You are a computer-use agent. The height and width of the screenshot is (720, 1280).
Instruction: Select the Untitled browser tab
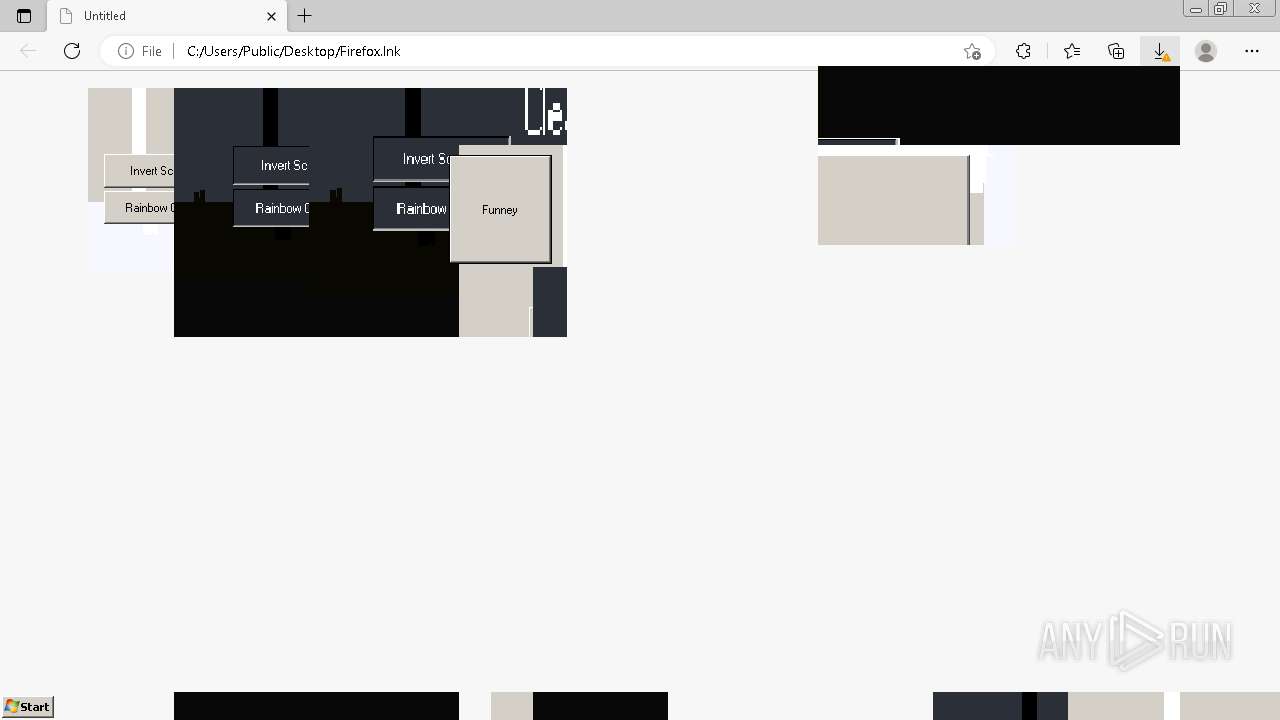[168, 16]
